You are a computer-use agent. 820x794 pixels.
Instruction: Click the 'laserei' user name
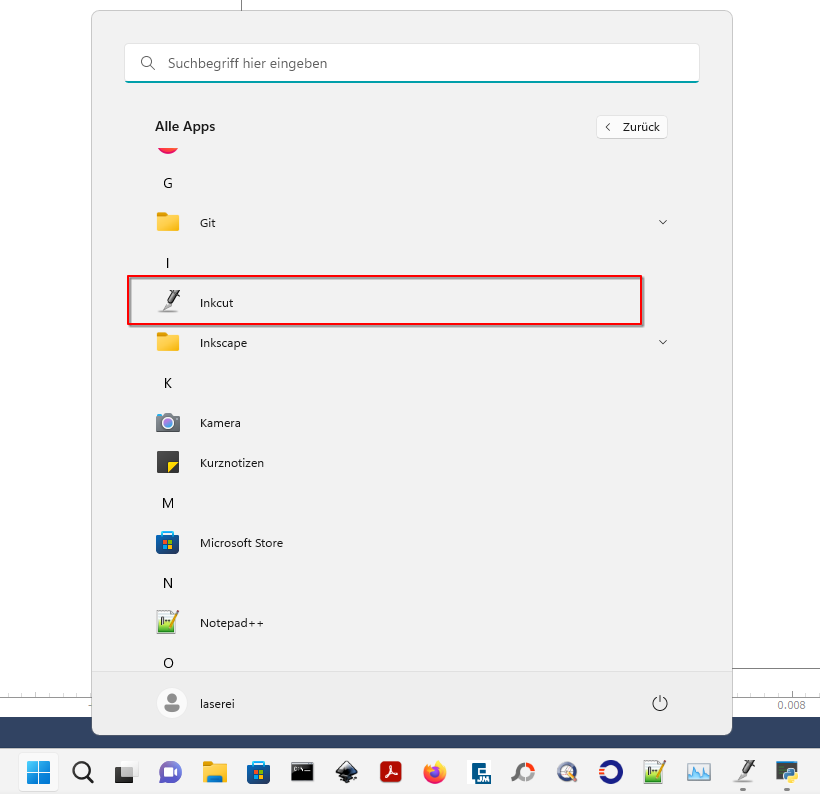click(x=217, y=704)
